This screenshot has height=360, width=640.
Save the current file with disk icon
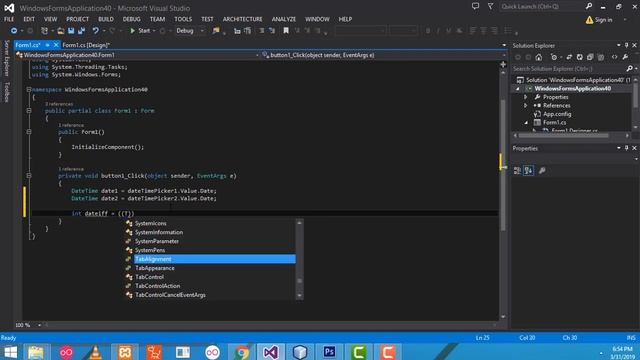click(71, 31)
